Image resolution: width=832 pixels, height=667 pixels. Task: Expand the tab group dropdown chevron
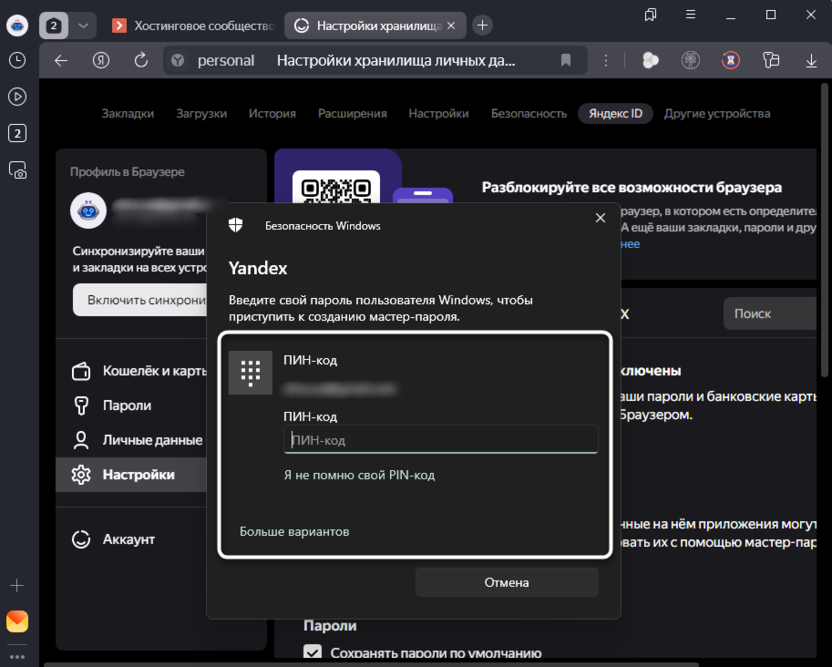83,25
